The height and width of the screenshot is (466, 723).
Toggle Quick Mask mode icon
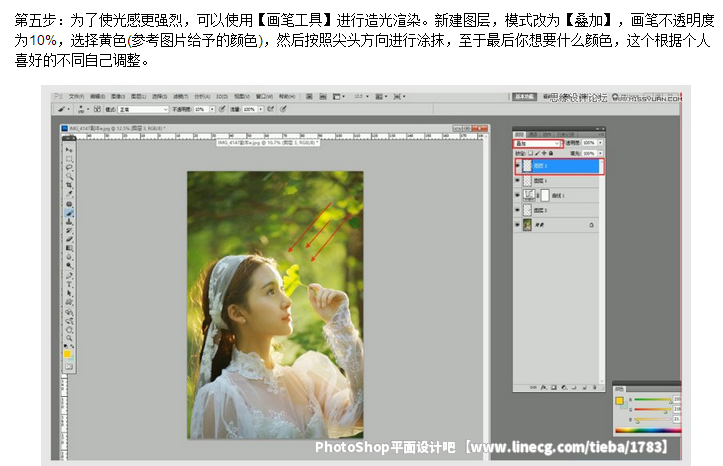(69, 367)
